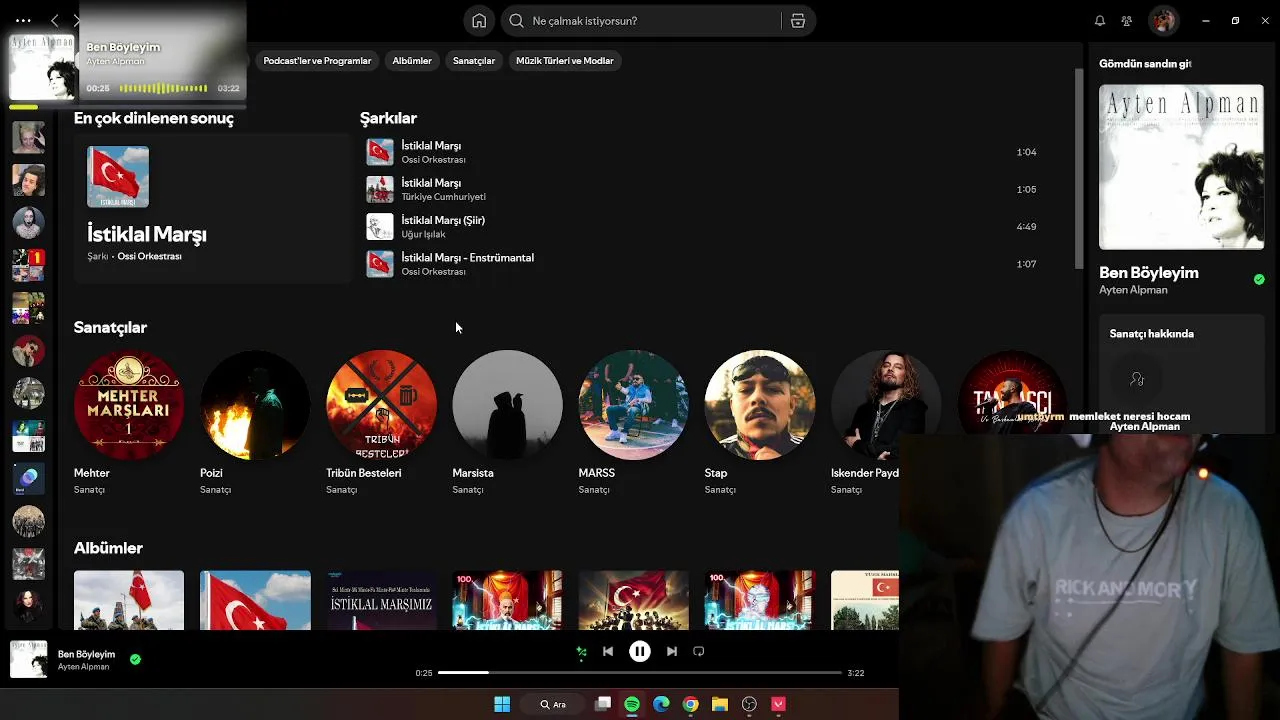
Task: Play İstiklal Marşı (Şiir) by Uğur Işılak
Action: tap(705, 227)
